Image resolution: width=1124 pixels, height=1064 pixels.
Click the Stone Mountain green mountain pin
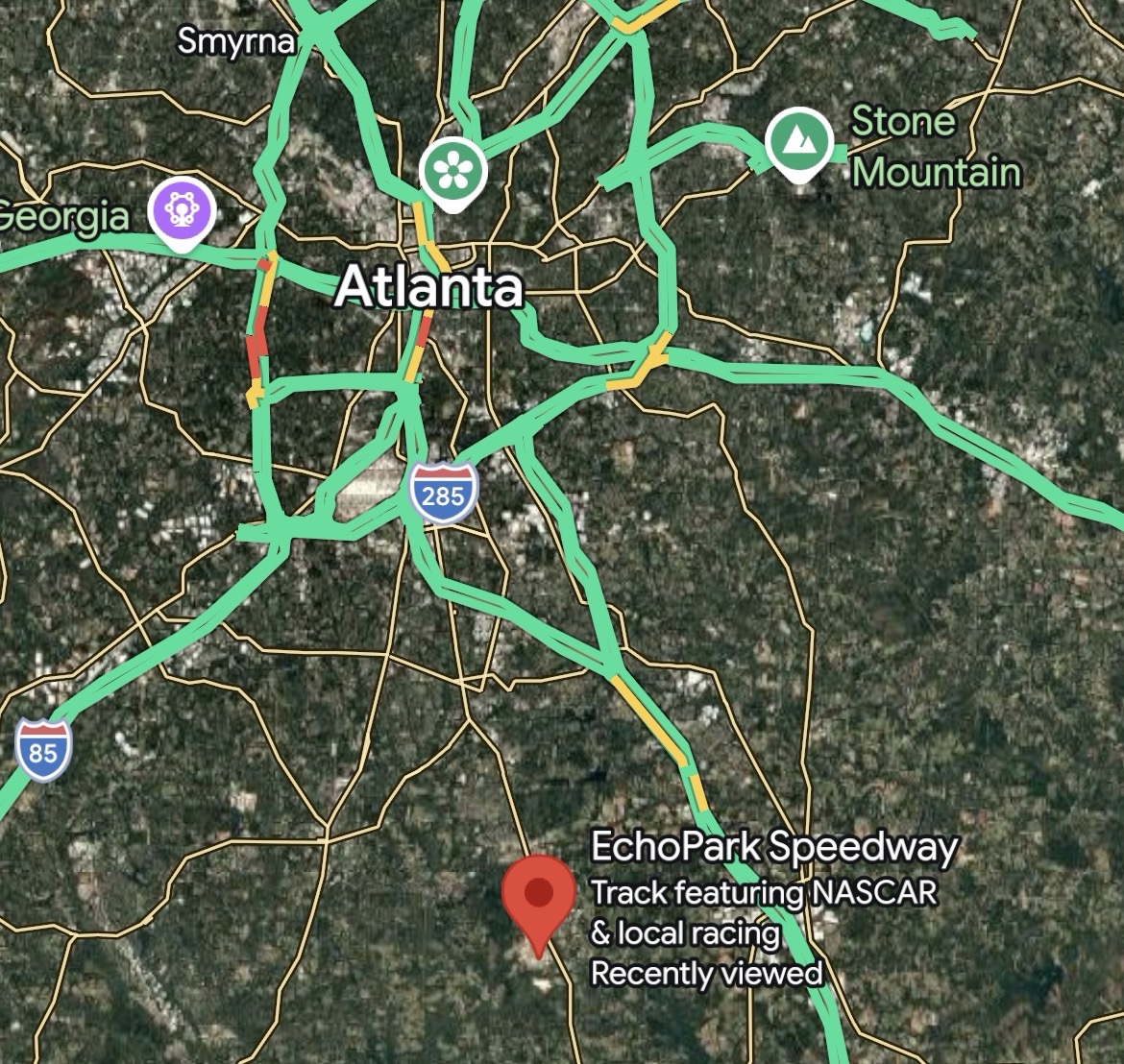(799, 143)
